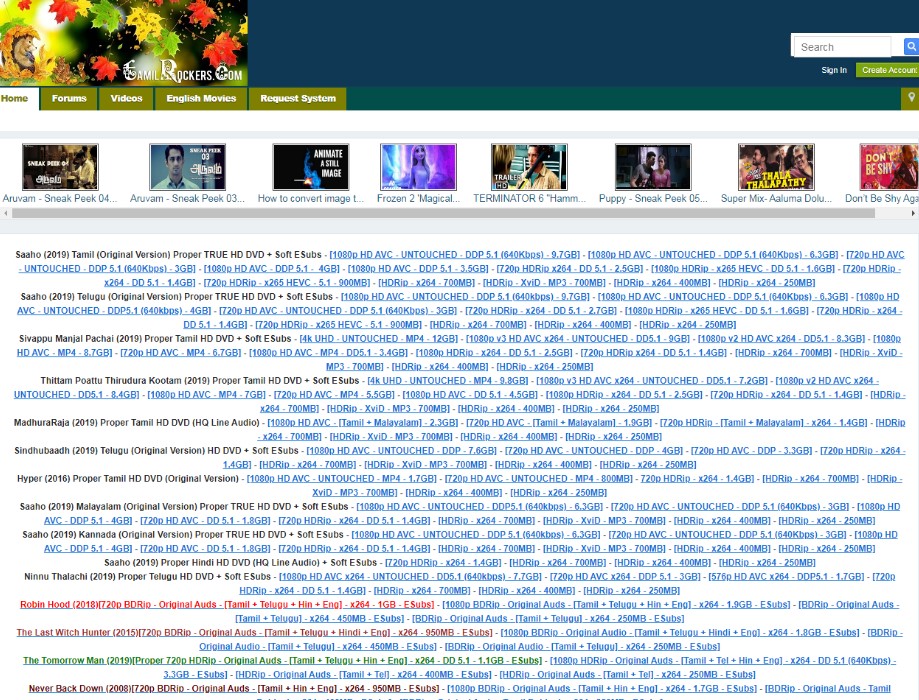
Task: Click the carousel scrollbar right arrow
Action: [x=913, y=213]
